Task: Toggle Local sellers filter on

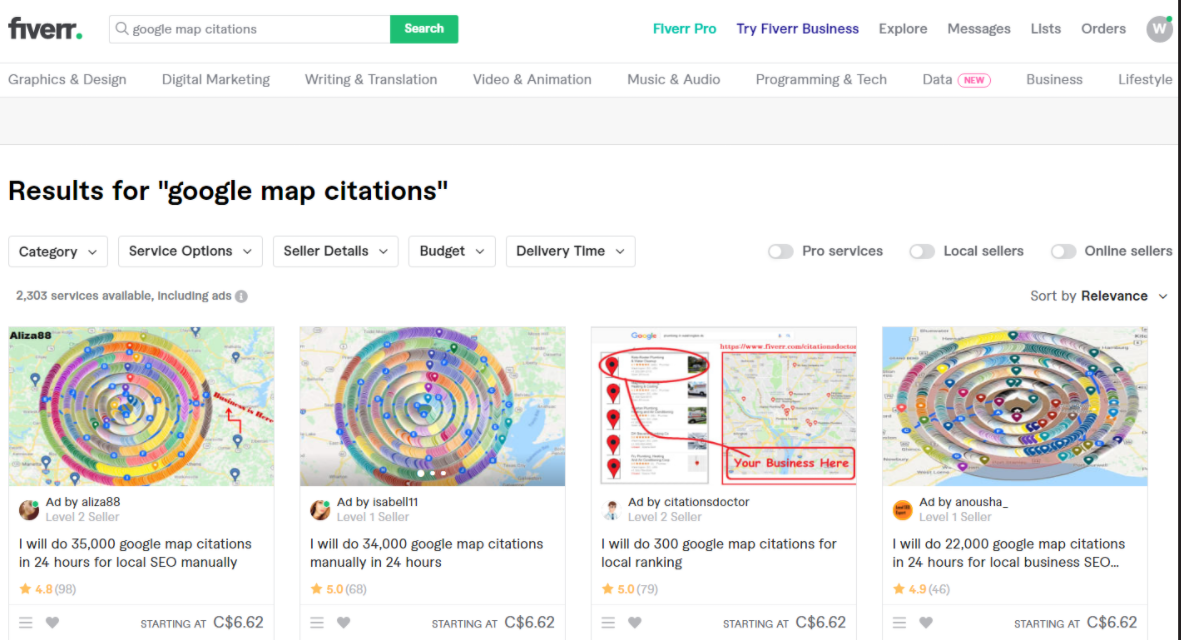Action: coord(921,252)
